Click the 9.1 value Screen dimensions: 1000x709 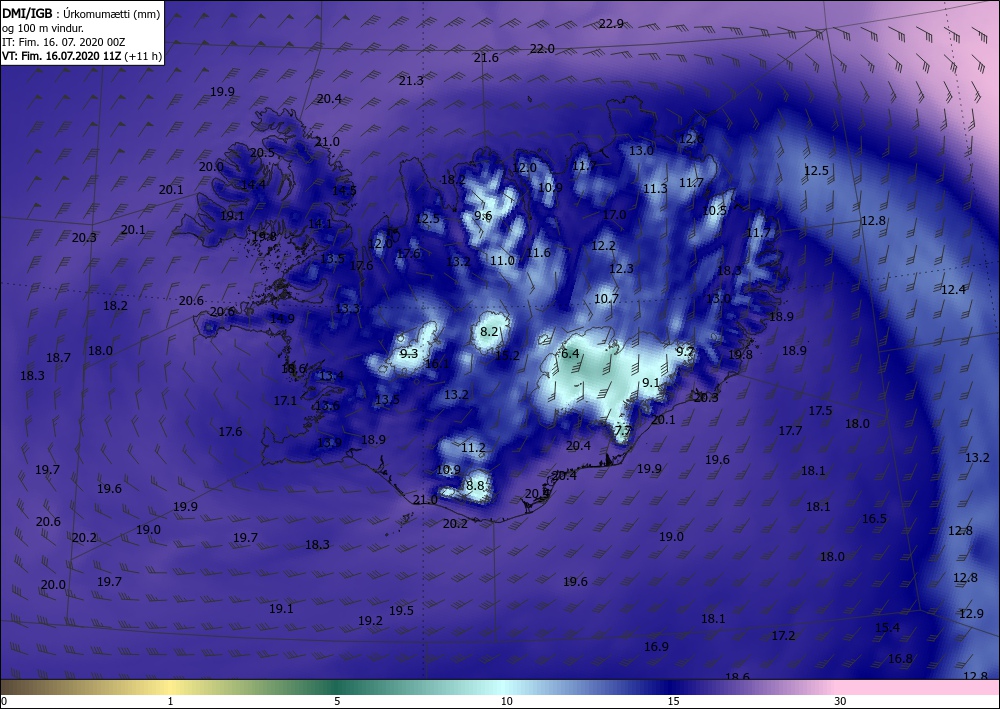click(x=651, y=383)
